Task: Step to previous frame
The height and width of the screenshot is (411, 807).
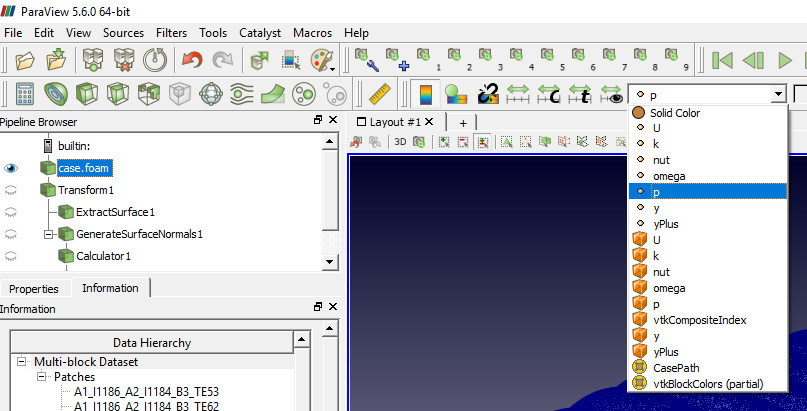Action: pyautogui.click(x=753, y=61)
